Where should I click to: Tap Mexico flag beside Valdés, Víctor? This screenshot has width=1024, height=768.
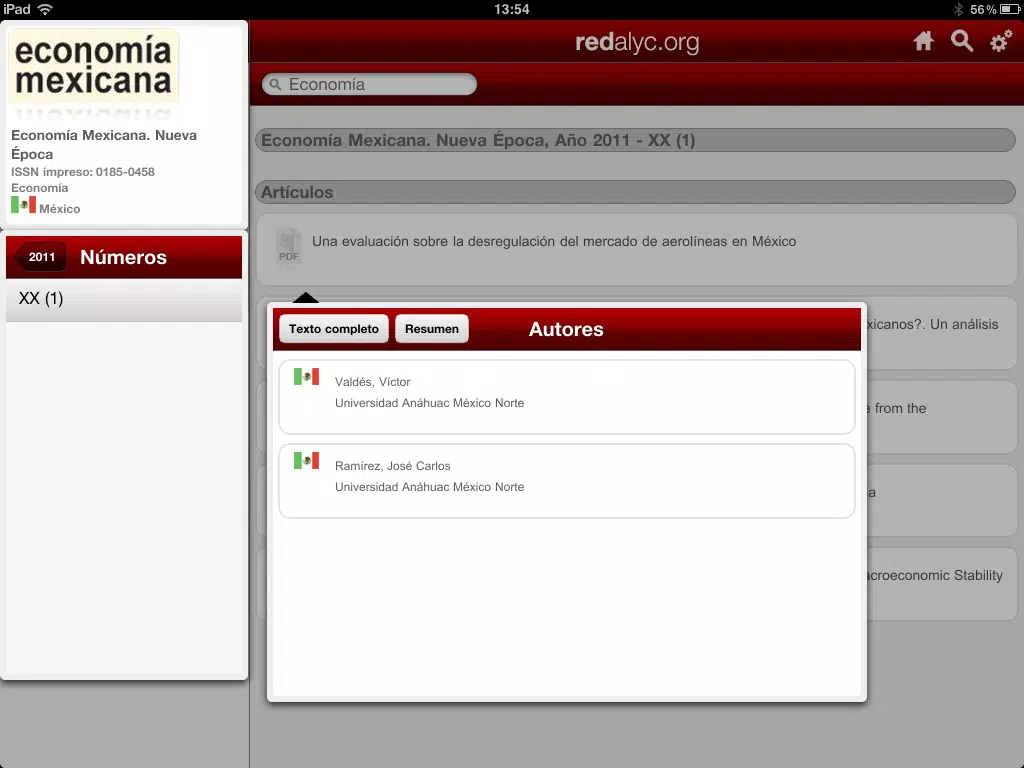[x=306, y=377]
